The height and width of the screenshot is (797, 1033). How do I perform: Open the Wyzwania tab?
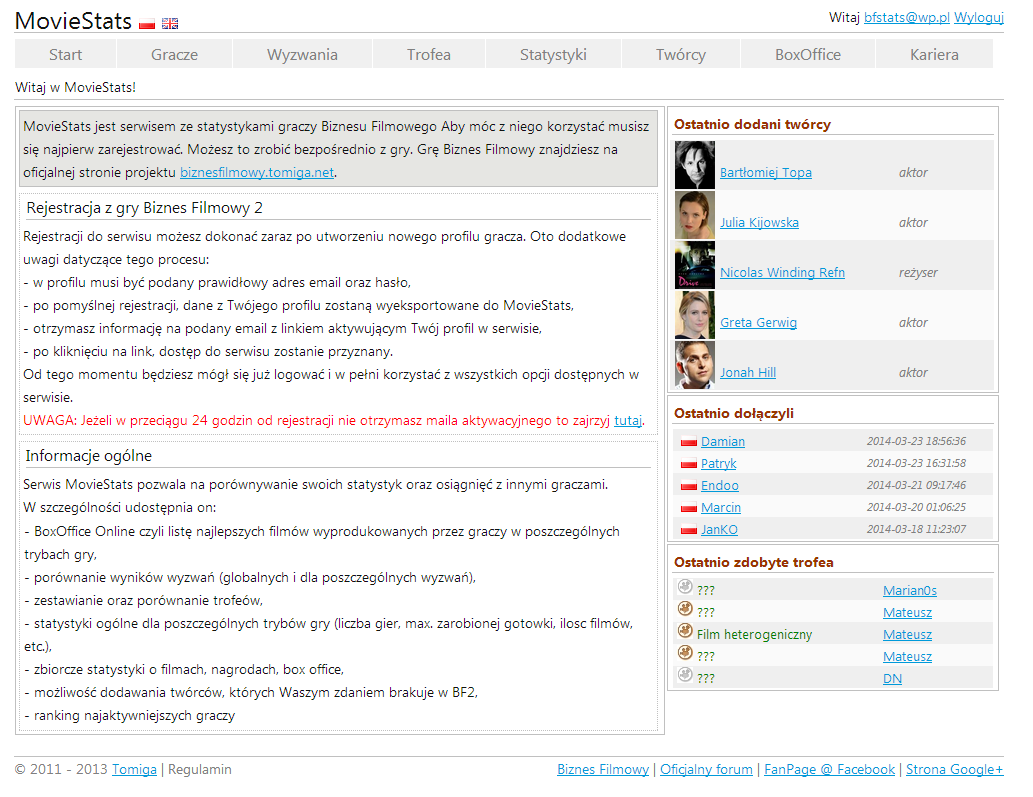[302, 54]
